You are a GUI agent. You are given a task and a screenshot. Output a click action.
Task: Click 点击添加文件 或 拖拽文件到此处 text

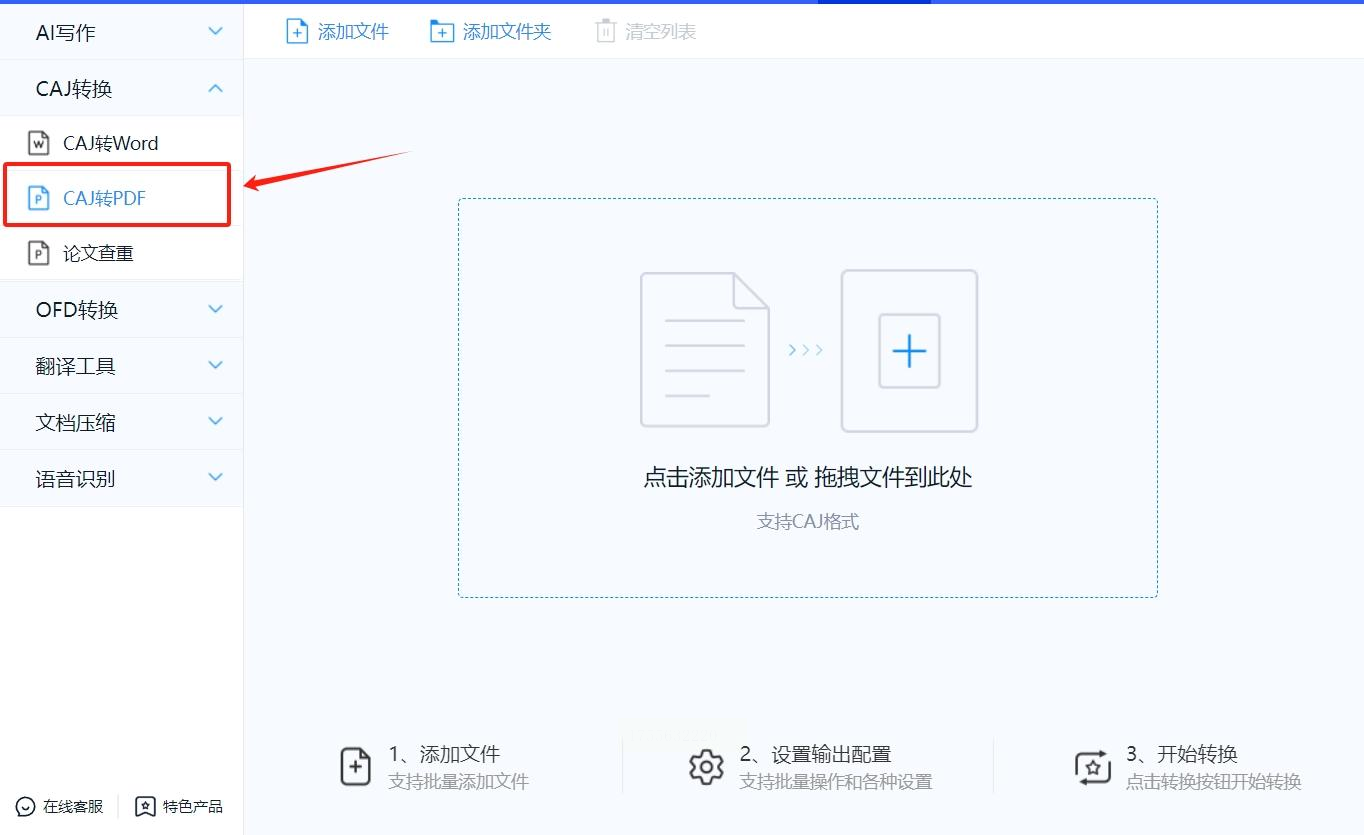coord(808,477)
